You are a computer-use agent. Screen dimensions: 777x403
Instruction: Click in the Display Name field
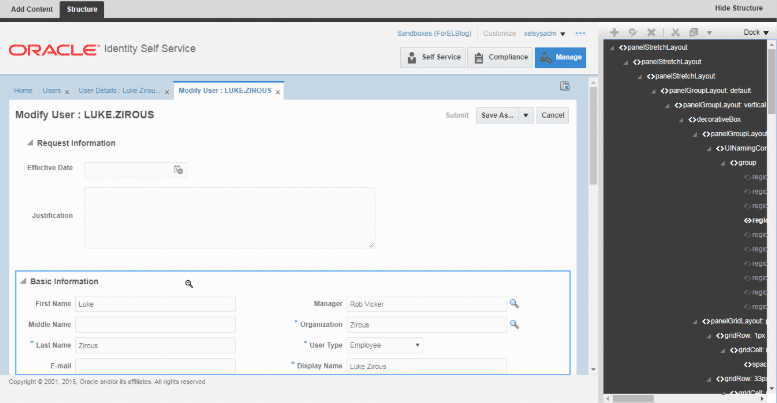point(426,366)
